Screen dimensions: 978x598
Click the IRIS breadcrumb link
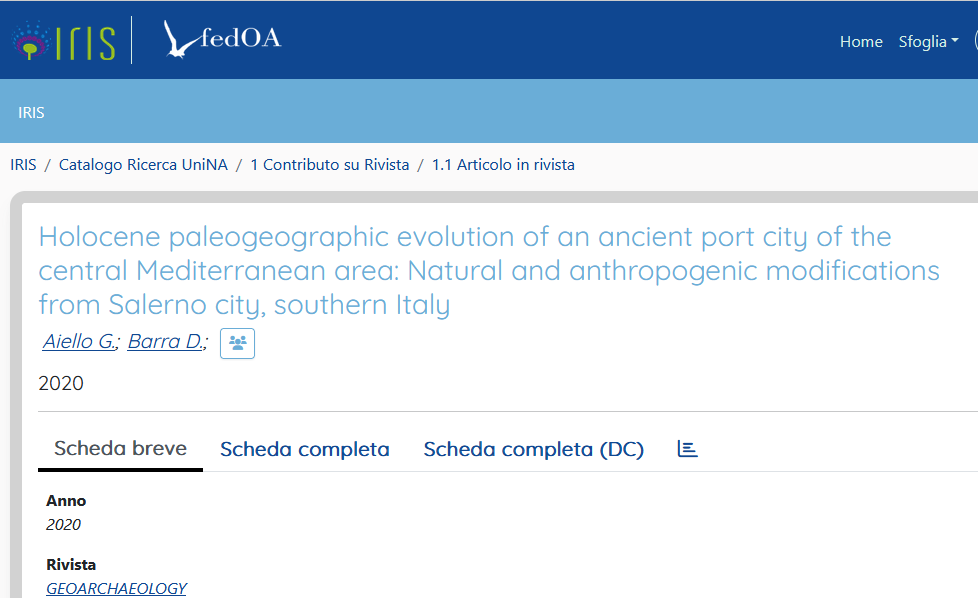[x=23, y=165]
